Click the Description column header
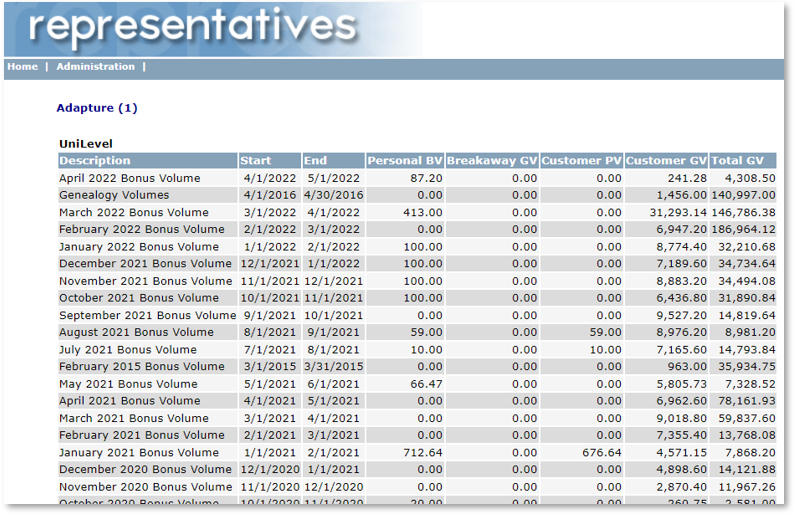The height and width of the screenshot is (517, 797). [95, 161]
